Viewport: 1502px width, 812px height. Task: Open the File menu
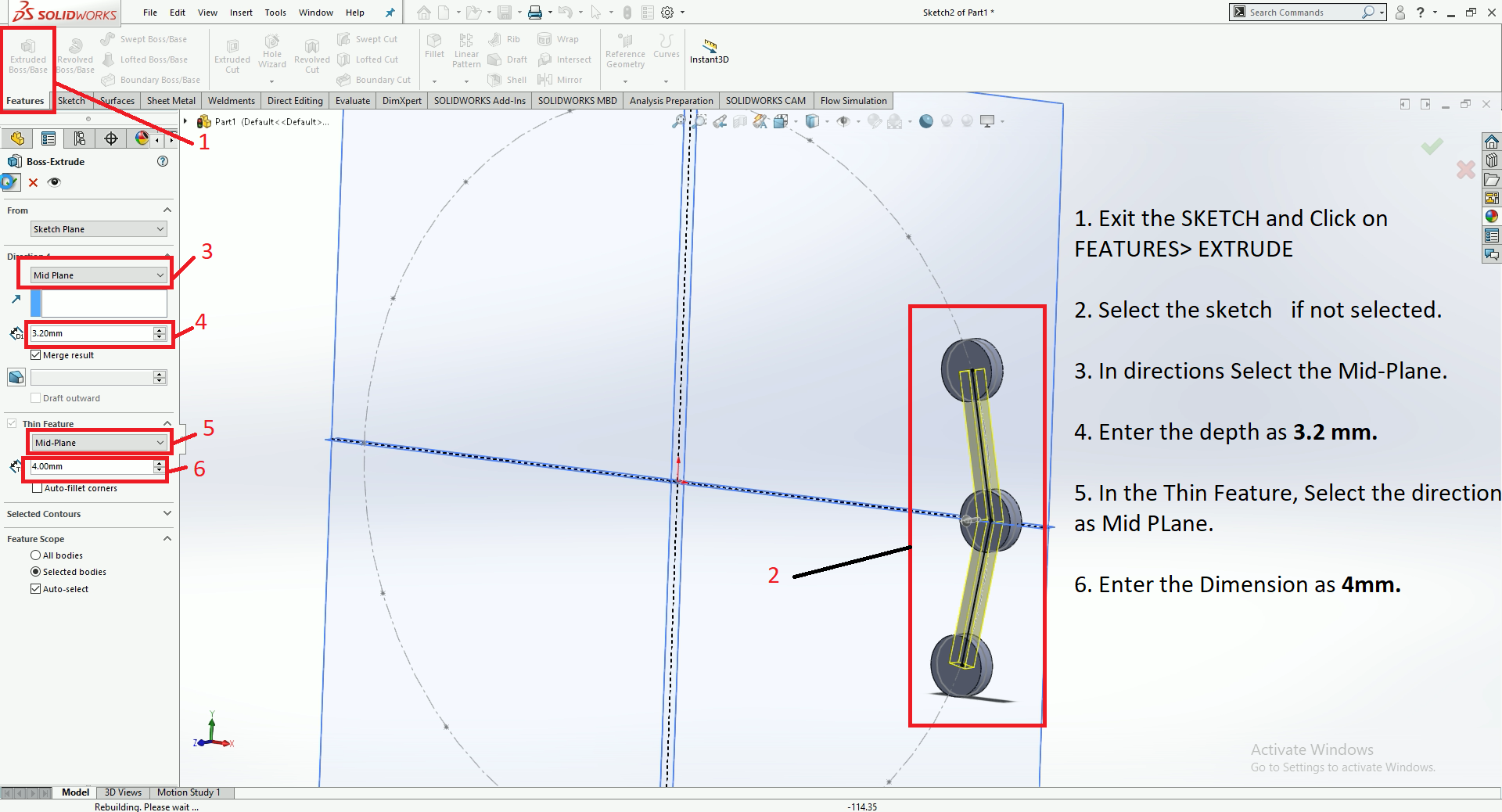tap(150, 13)
